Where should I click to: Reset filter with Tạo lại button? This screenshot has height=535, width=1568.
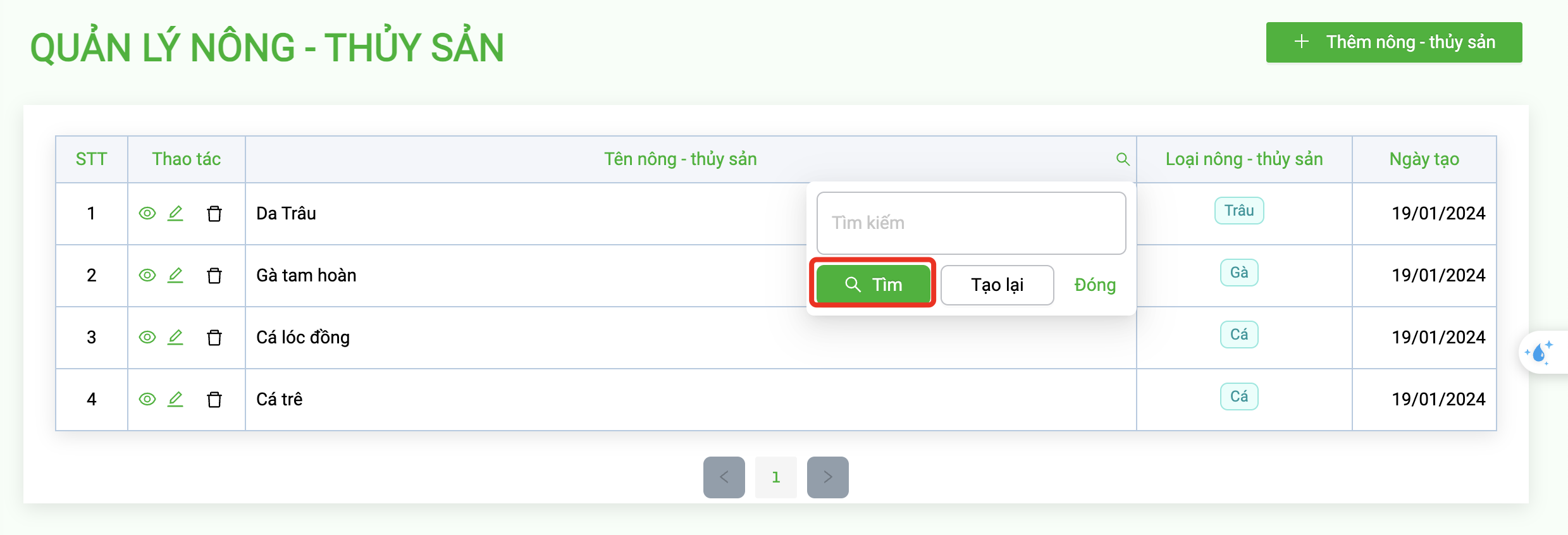997,285
